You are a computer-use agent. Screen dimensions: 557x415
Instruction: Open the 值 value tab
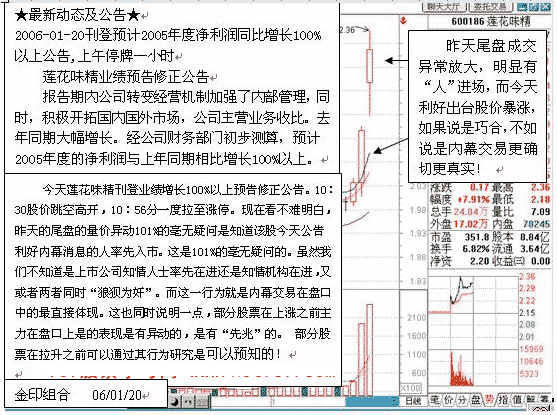click(x=516, y=400)
